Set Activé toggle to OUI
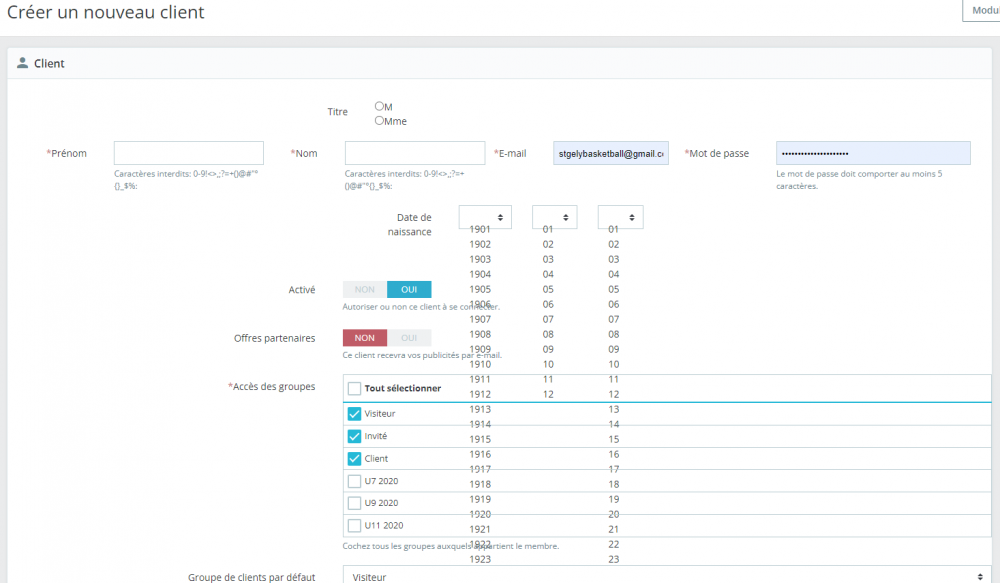The height and width of the screenshot is (583, 1000). (409, 289)
